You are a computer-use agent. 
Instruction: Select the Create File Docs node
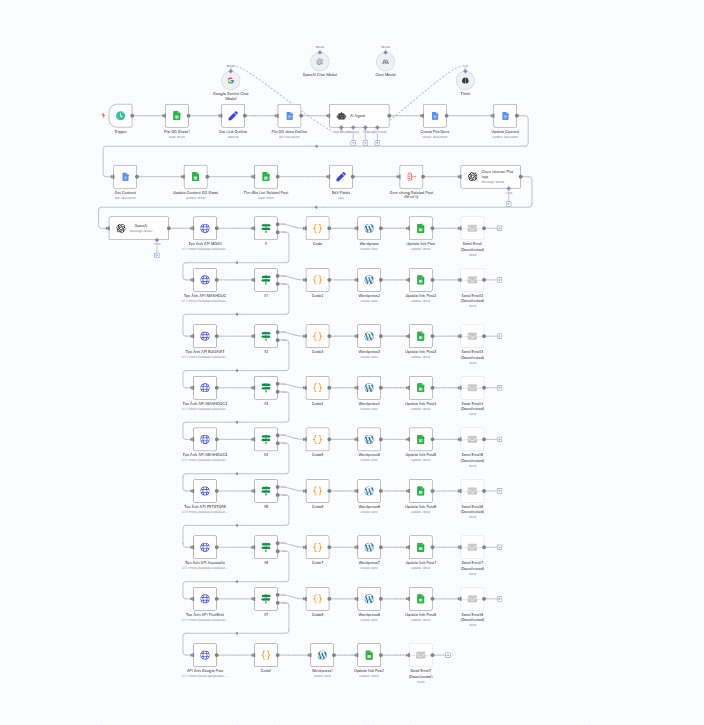coord(434,116)
